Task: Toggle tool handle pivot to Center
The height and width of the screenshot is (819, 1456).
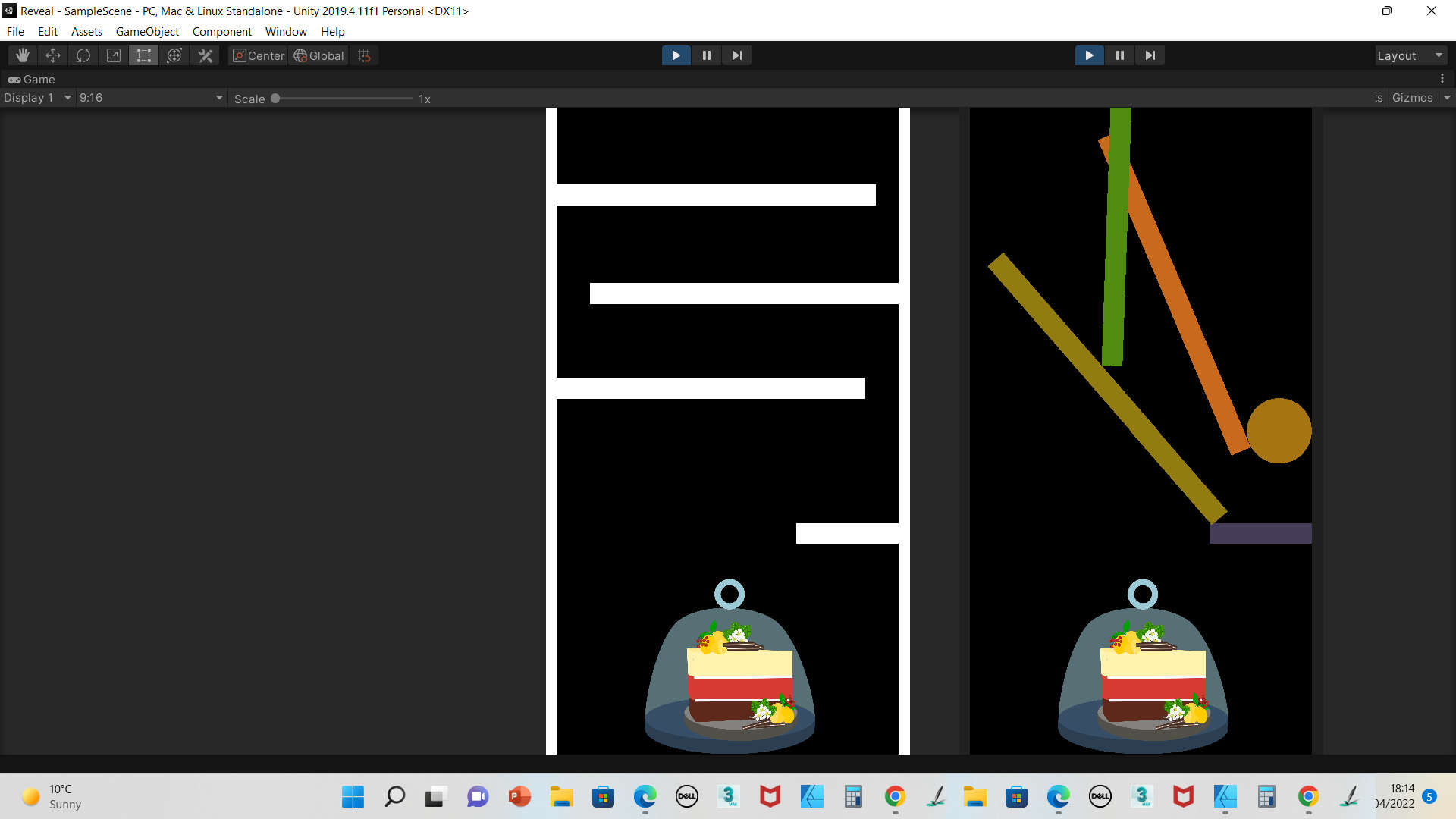Action: (257, 55)
